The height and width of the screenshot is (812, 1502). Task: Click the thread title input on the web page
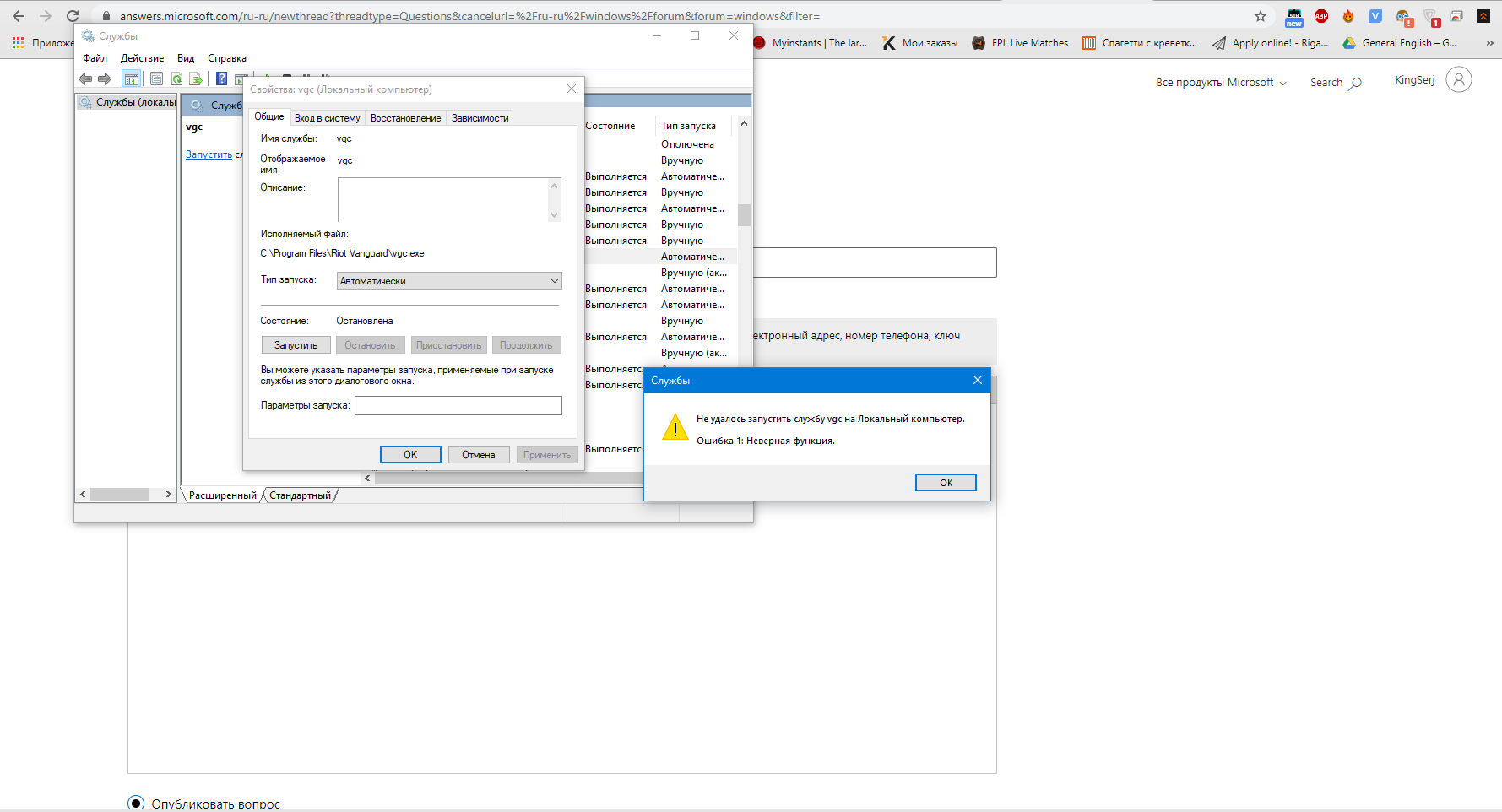[x=875, y=263]
